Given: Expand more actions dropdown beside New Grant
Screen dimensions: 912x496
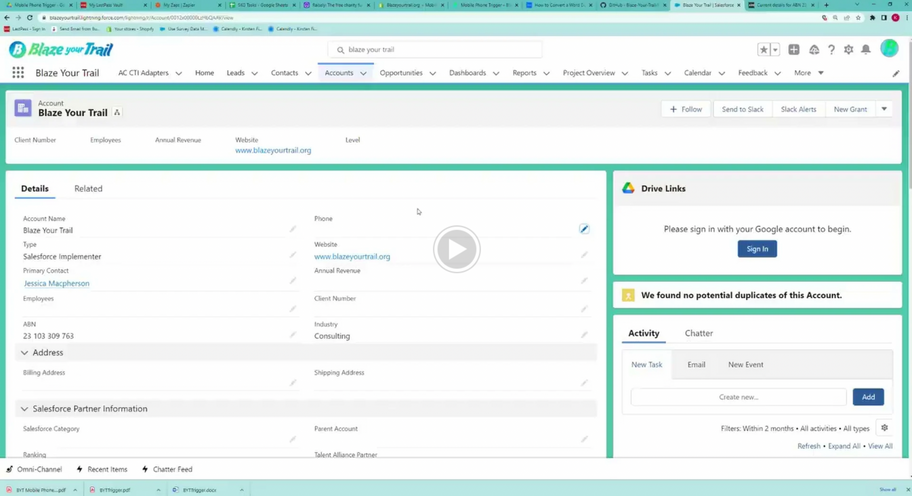Looking at the screenshot, I should (x=884, y=109).
